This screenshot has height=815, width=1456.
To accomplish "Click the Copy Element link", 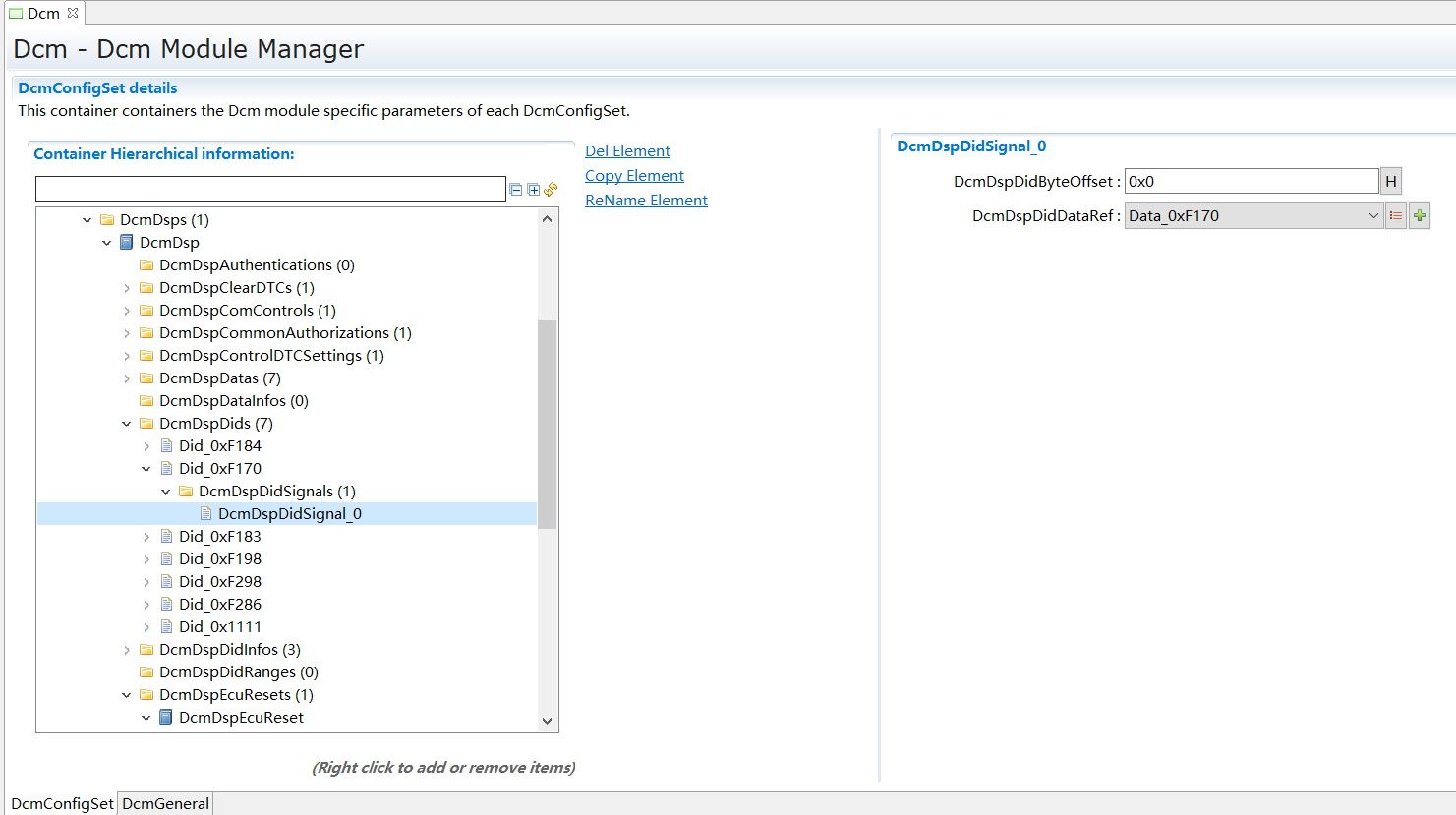I will pos(634,175).
